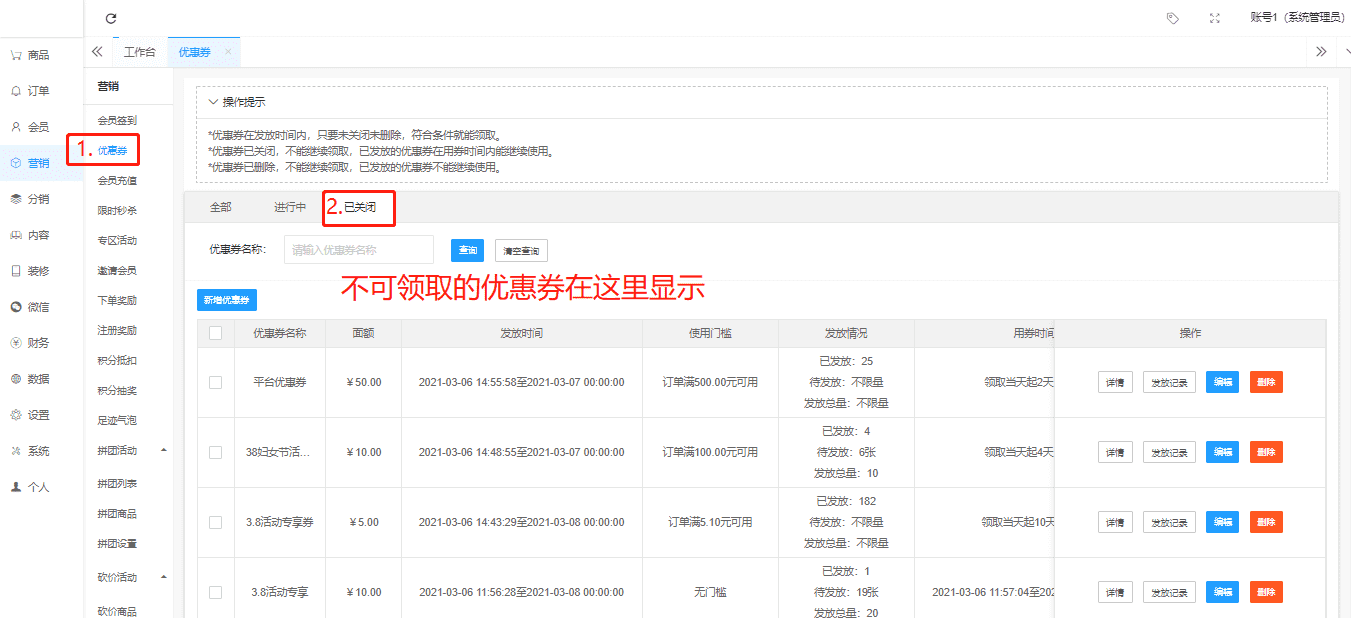Open 微信 section in left sidebar
The image size is (1351, 618).
tap(29, 307)
